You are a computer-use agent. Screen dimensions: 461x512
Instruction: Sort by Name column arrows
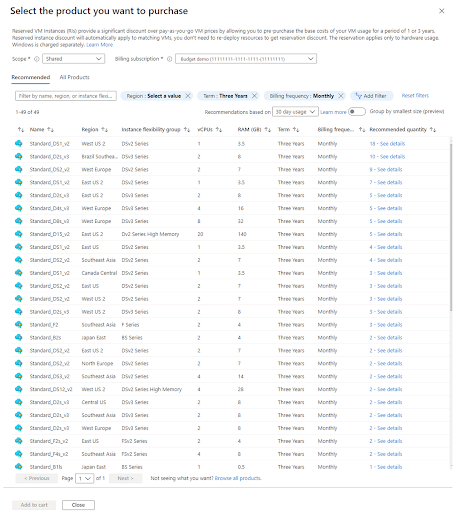pyautogui.click(x=50, y=129)
